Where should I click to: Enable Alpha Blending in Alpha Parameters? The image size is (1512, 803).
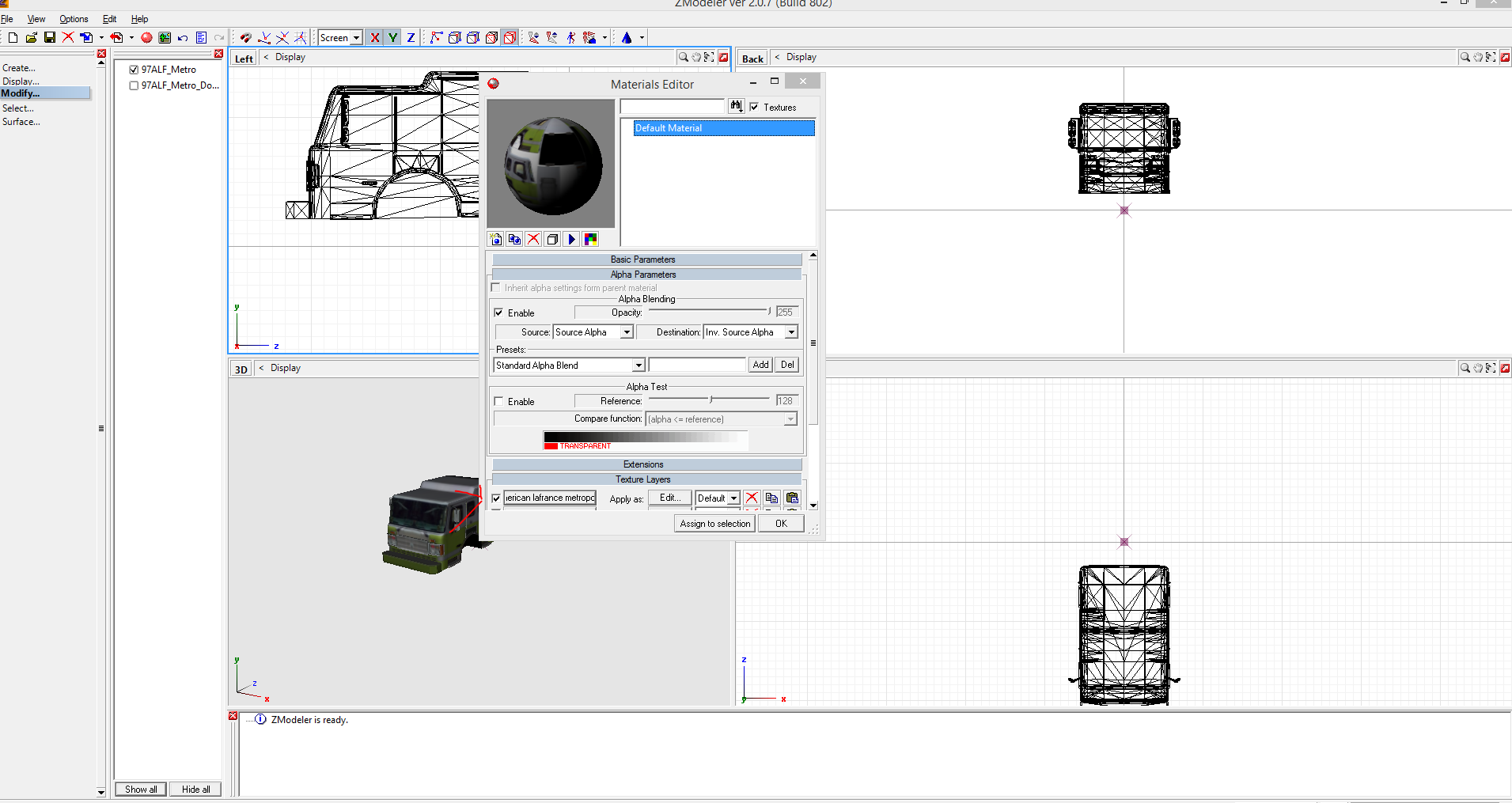(499, 312)
